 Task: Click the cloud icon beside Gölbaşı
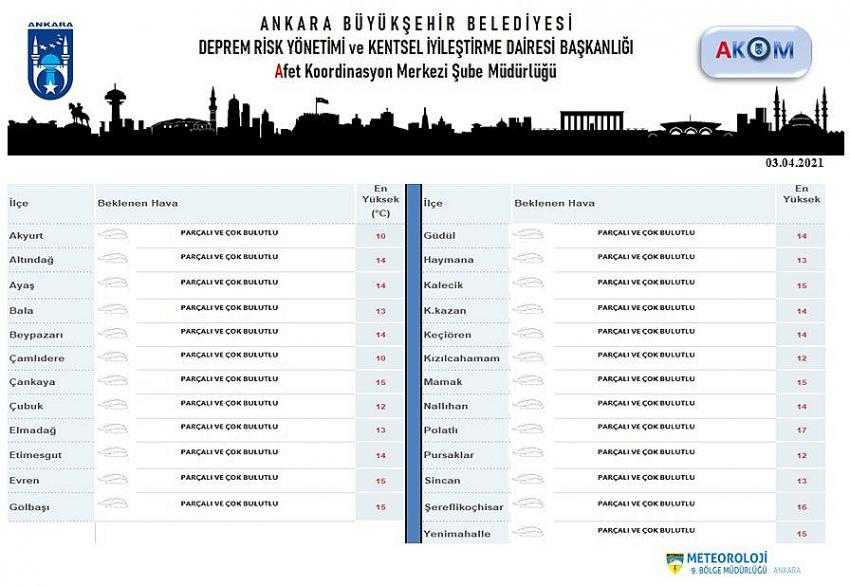point(113,507)
